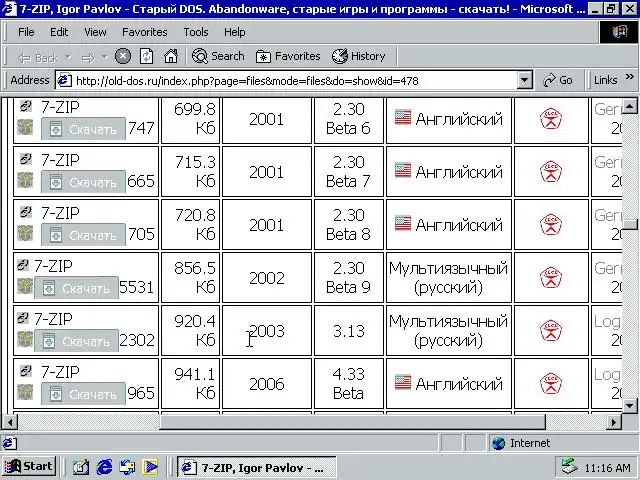Viewport: 640px width, 480px height.
Task: Click the Show Desktop Quick Launch icon
Action: click(80, 467)
